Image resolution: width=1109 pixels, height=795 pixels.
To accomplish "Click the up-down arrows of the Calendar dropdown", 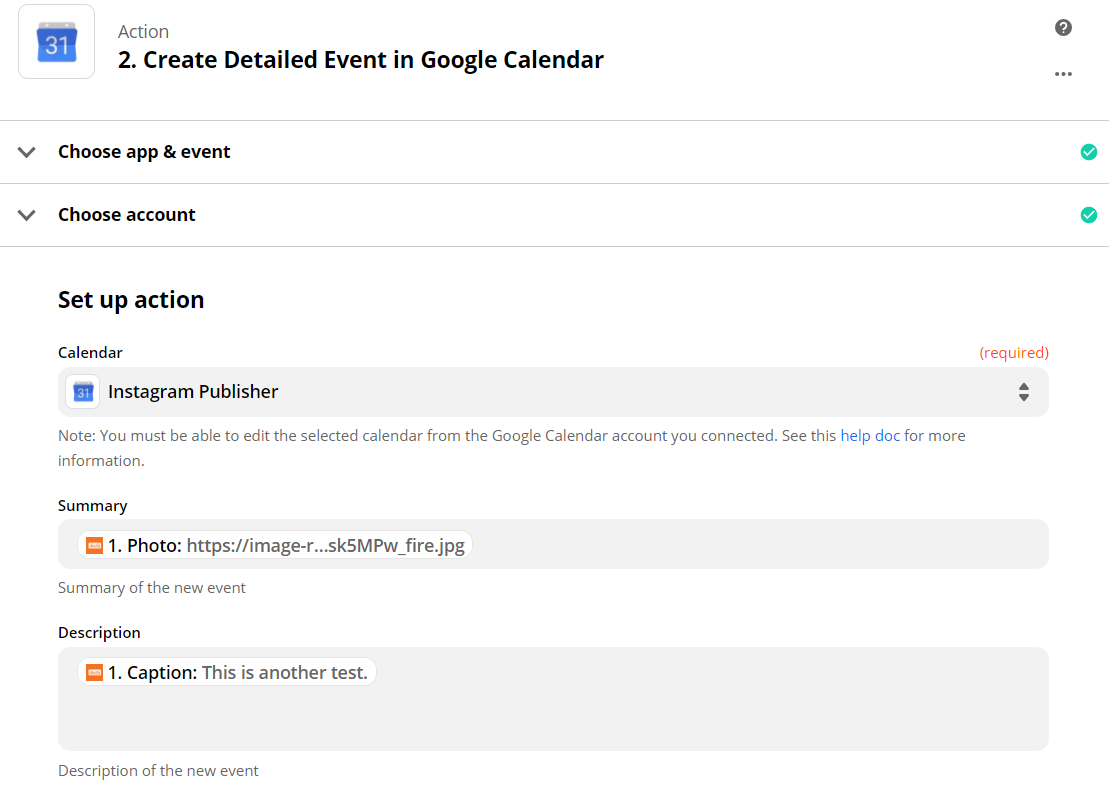I will (x=1024, y=392).
